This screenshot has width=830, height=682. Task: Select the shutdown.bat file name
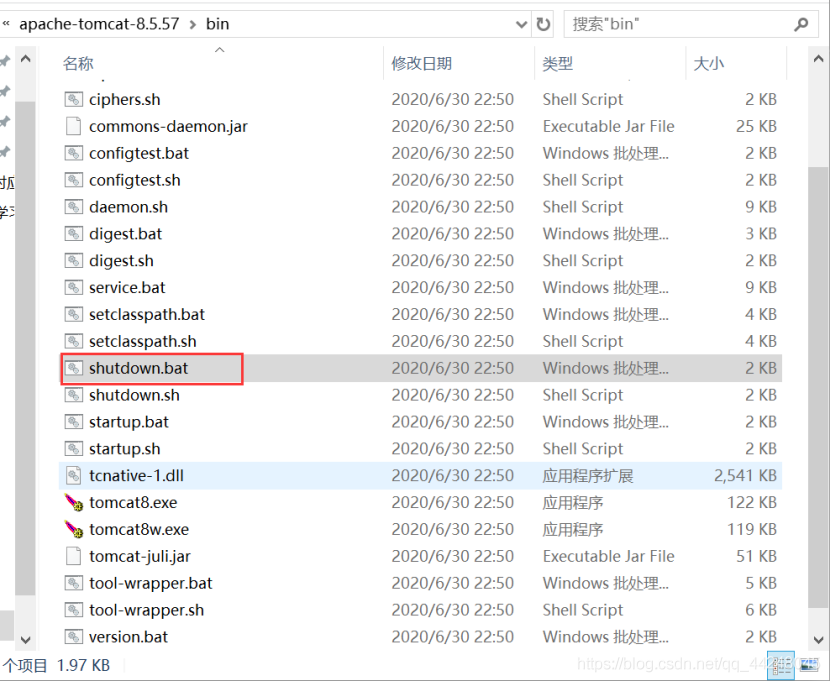pos(138,368)
